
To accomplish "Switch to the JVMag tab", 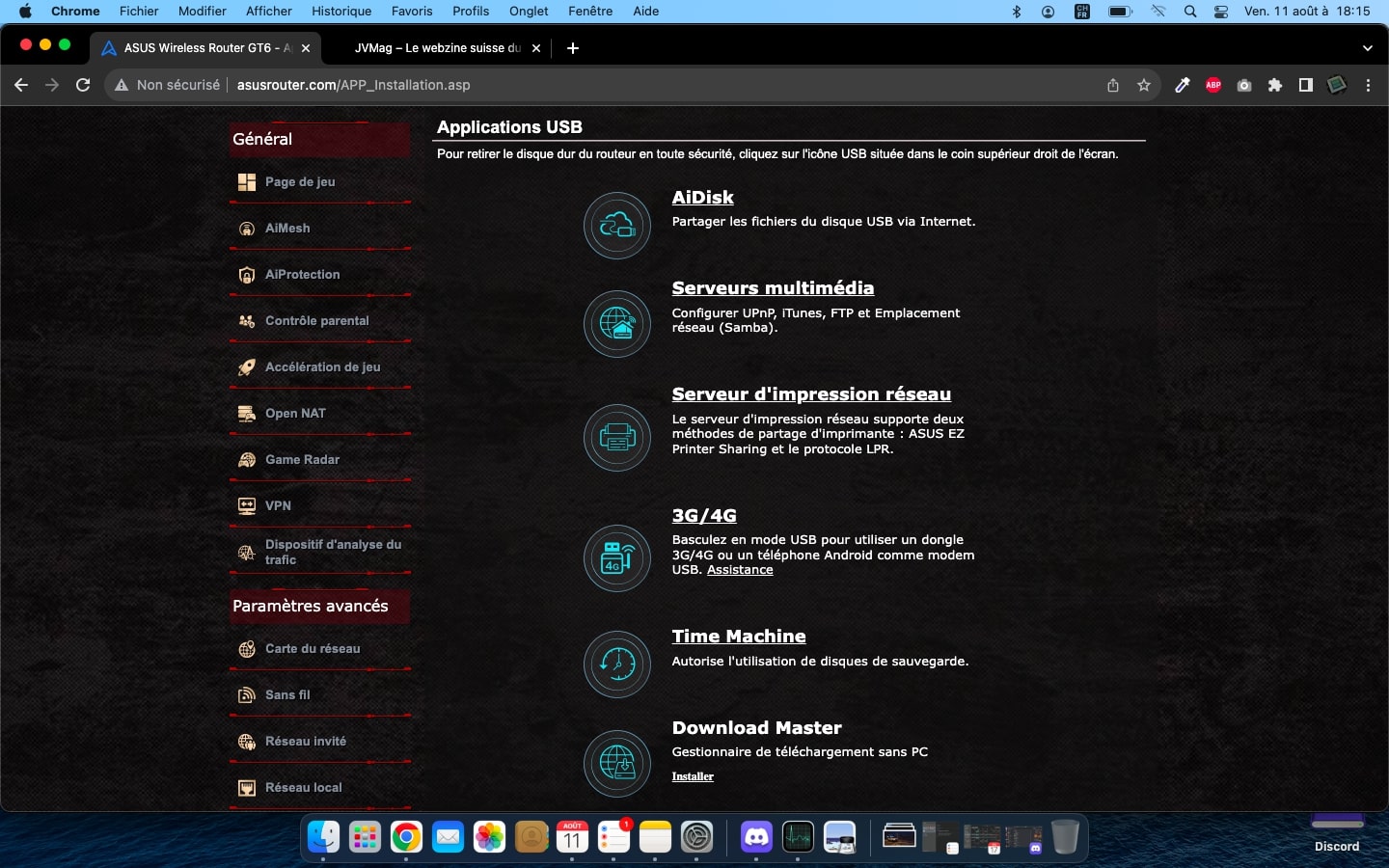I will [437, 47].
